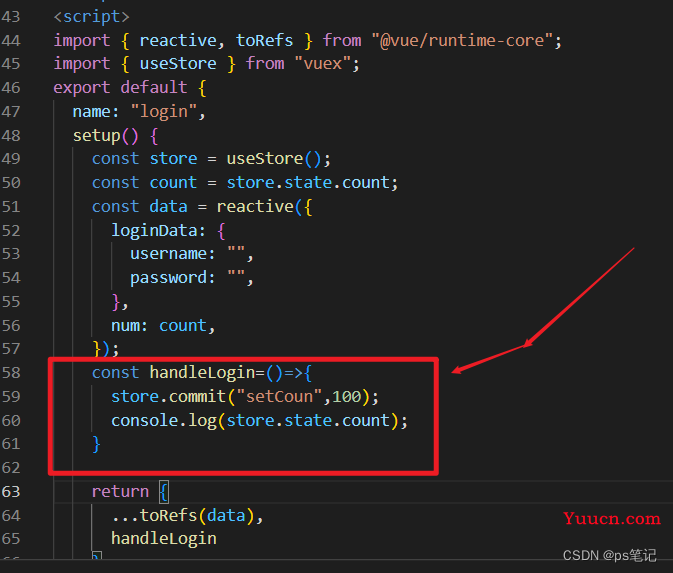This screenshot has height=573, width=673.
Task: Click the password property key
Action: coord(169,278)
